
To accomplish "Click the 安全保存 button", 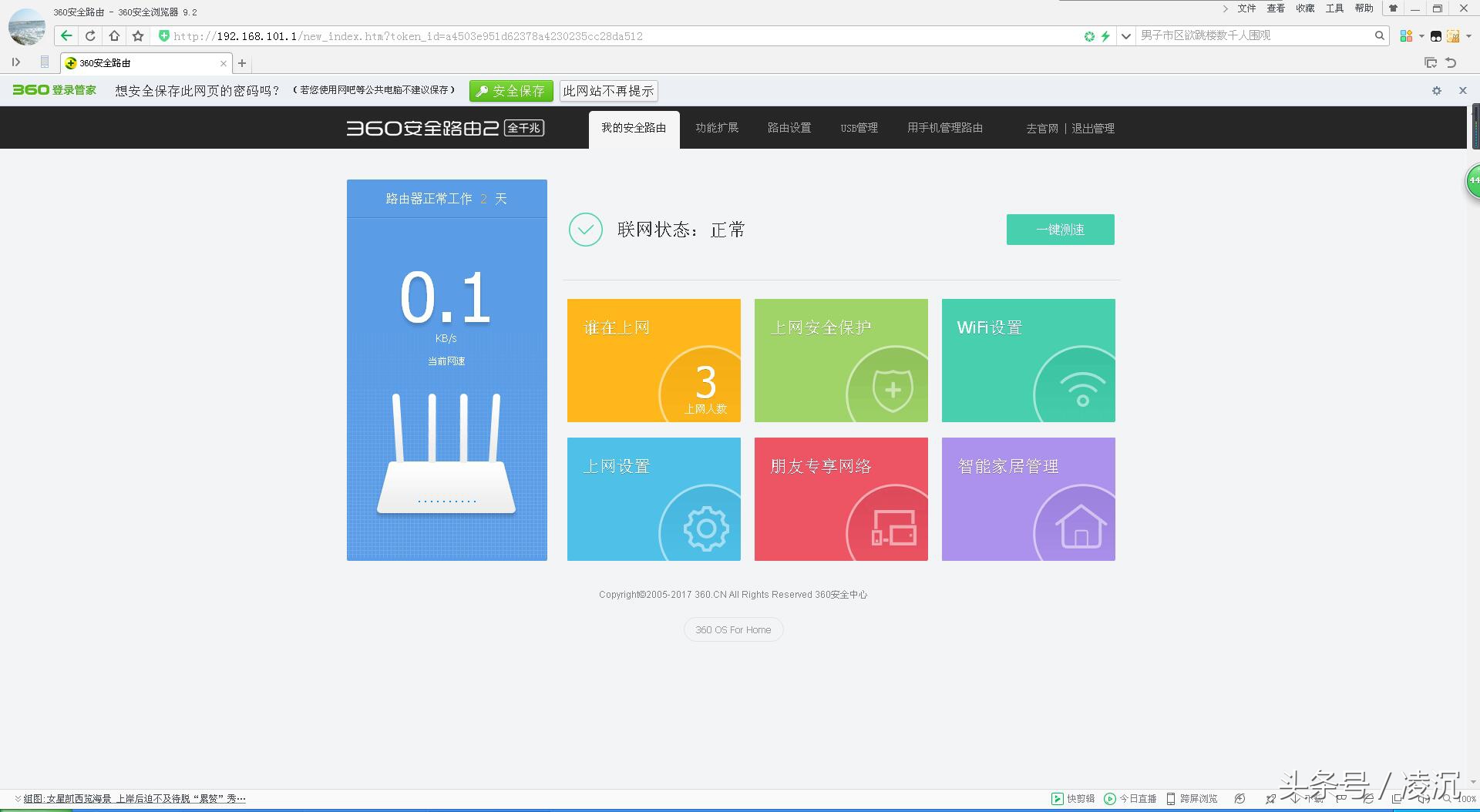I will tap(511, 91).
